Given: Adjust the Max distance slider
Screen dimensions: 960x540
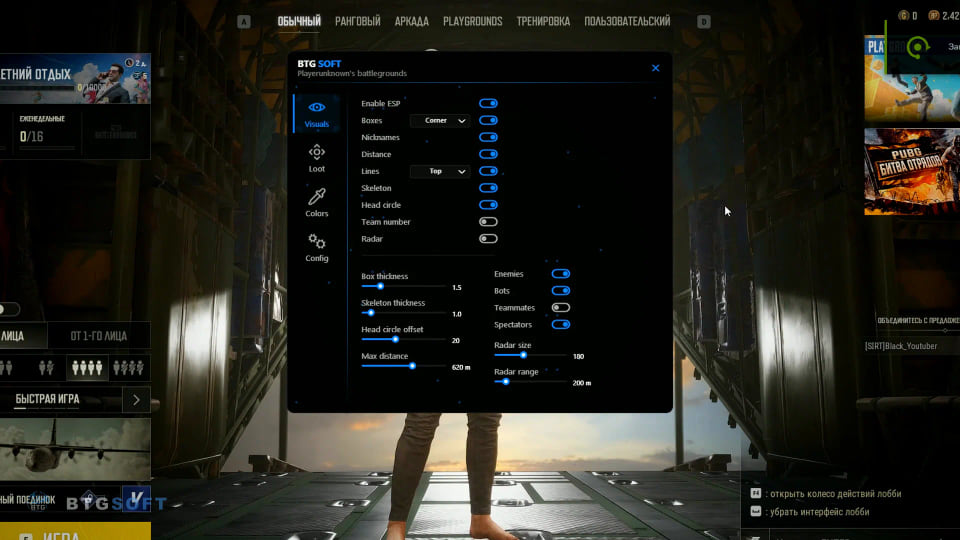Looking at the screenshot, I should 404,366.
